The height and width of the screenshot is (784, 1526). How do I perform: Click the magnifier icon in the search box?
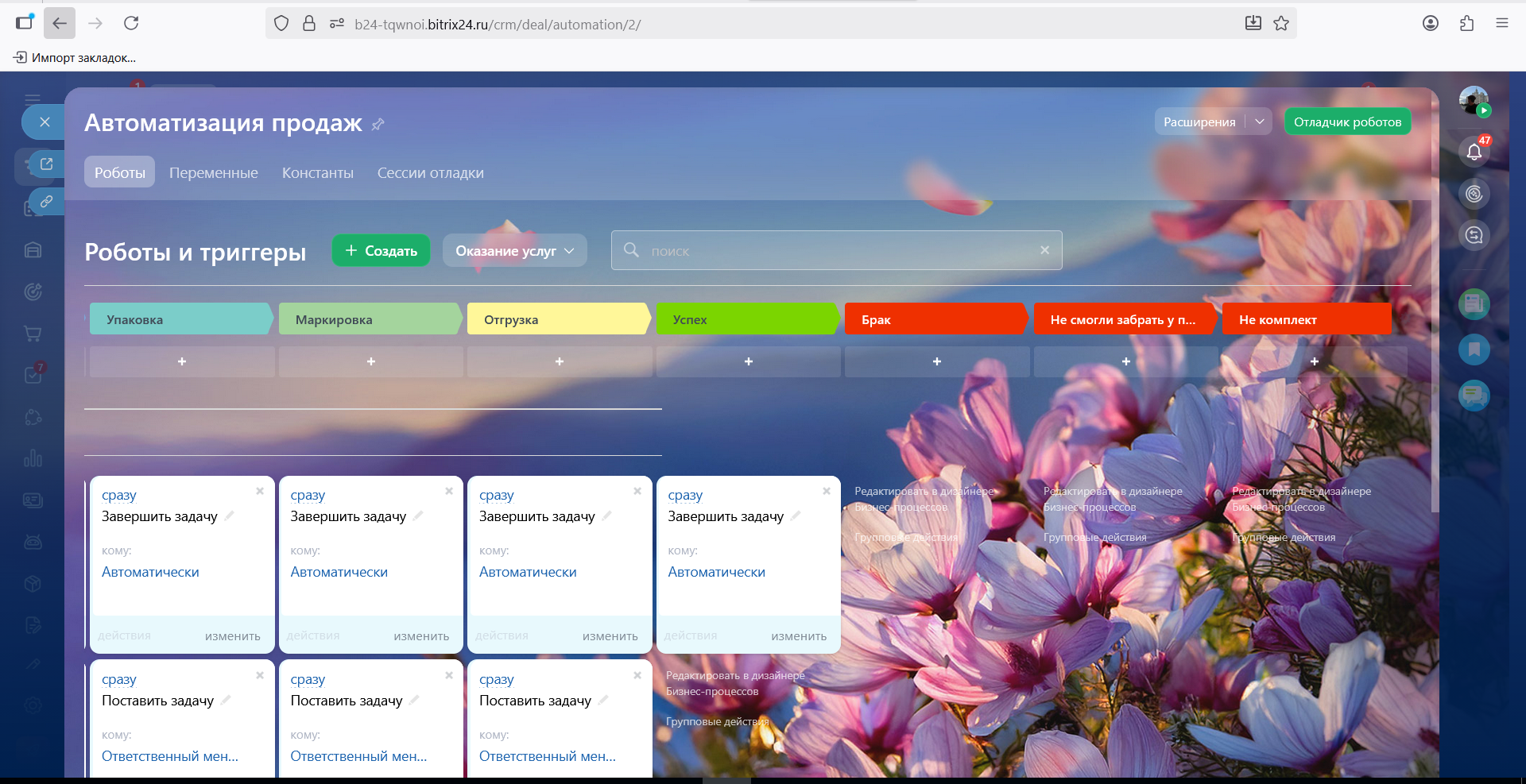(631, 250)
